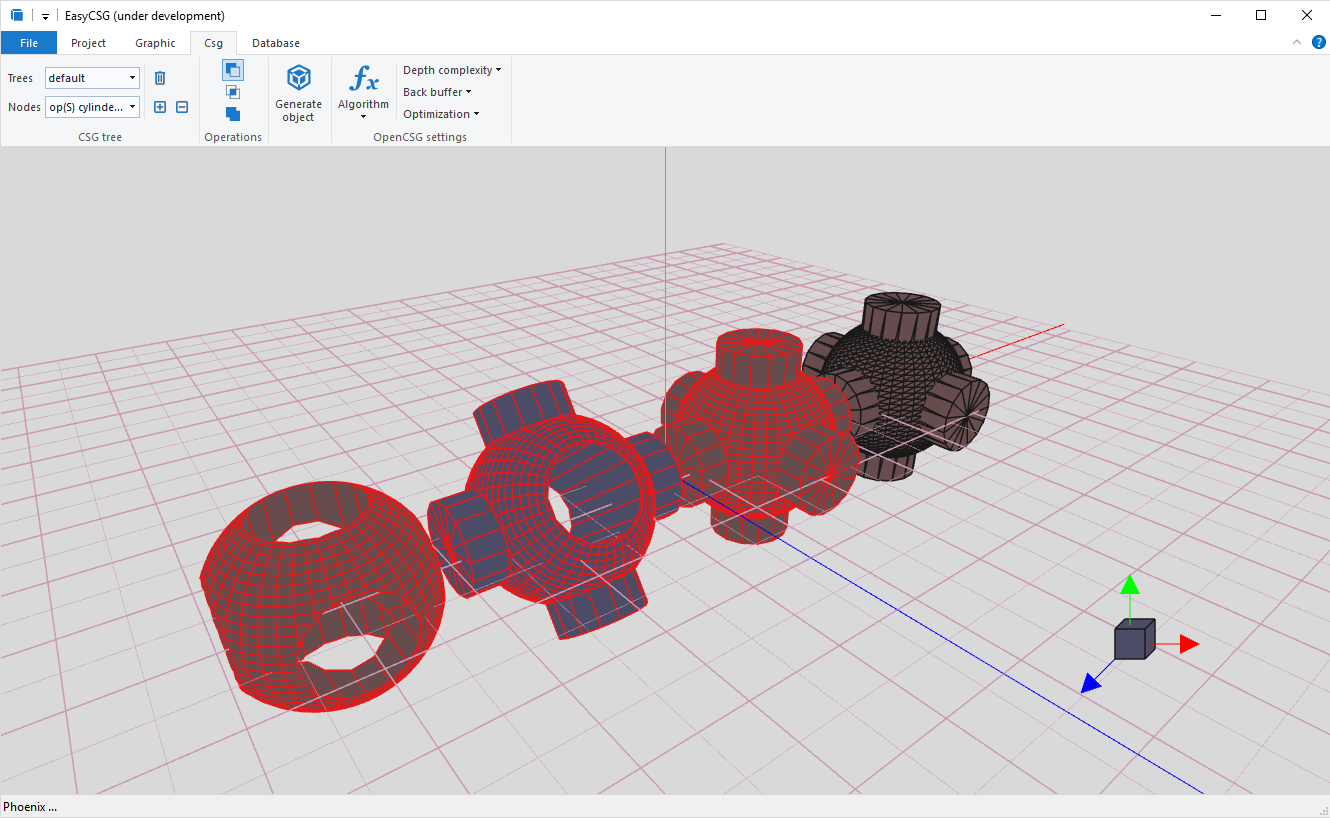
Task: Switch to the Database tab
Action: tap(276, 43)
